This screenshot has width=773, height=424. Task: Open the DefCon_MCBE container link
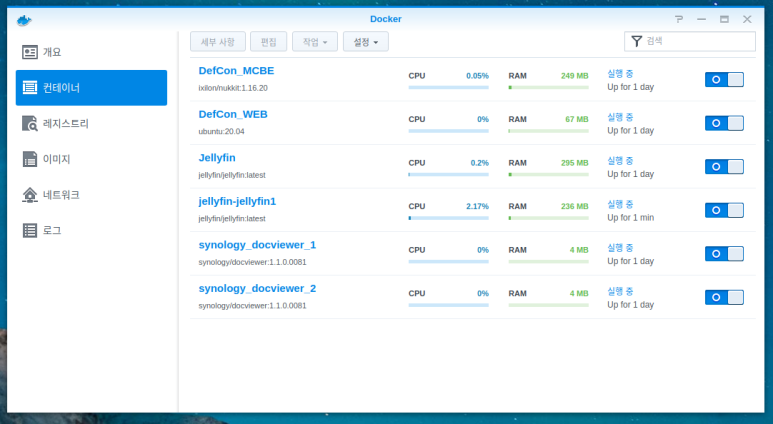236,71
